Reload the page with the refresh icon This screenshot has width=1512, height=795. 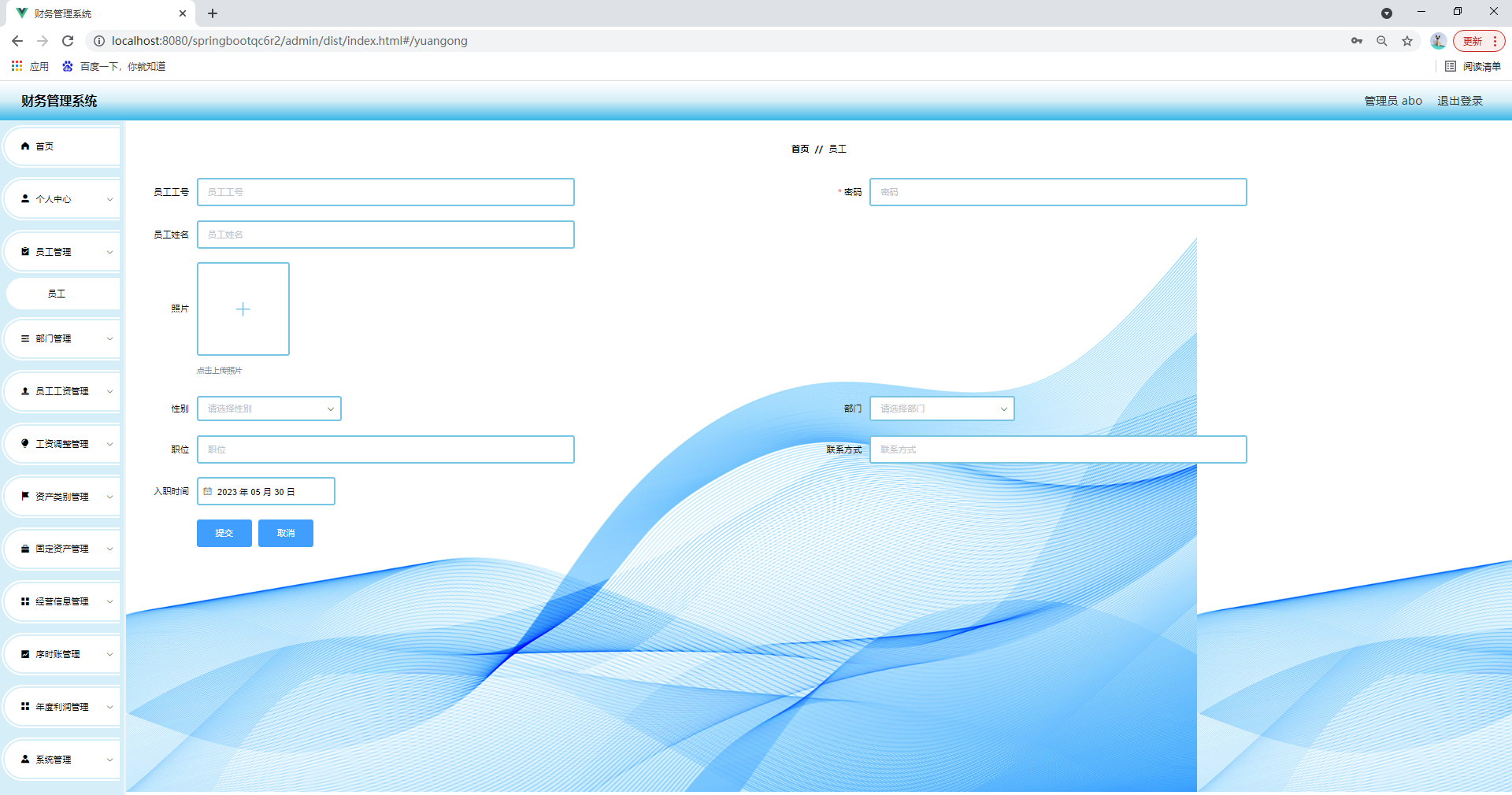pyautogui.click(x=68, y=41)
